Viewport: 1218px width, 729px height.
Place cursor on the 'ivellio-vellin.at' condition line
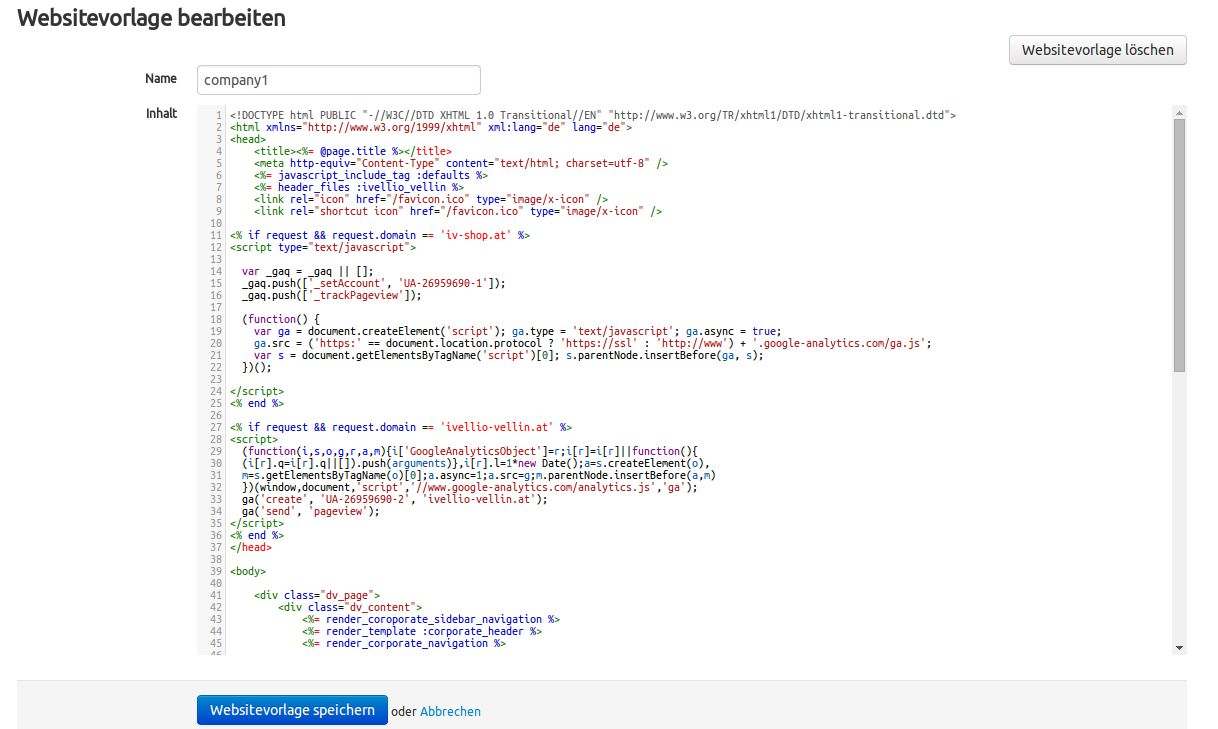tap(400, 427)
